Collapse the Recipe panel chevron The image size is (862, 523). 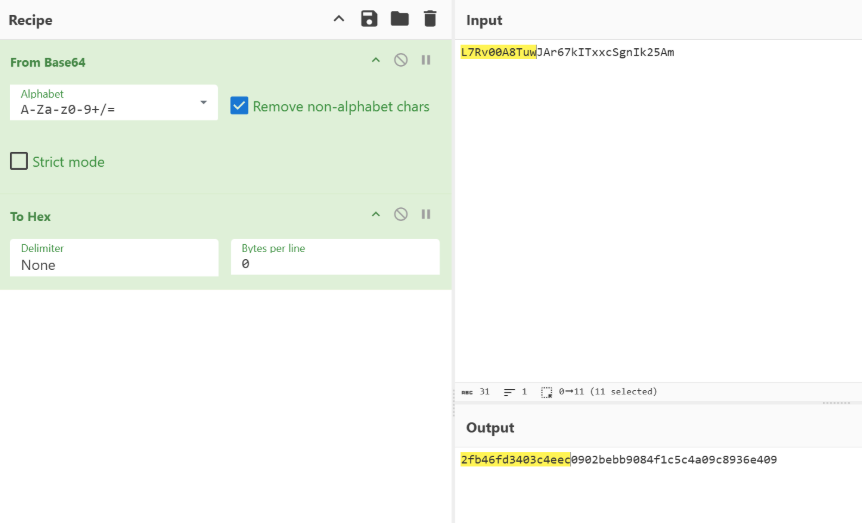click(339, 19)
